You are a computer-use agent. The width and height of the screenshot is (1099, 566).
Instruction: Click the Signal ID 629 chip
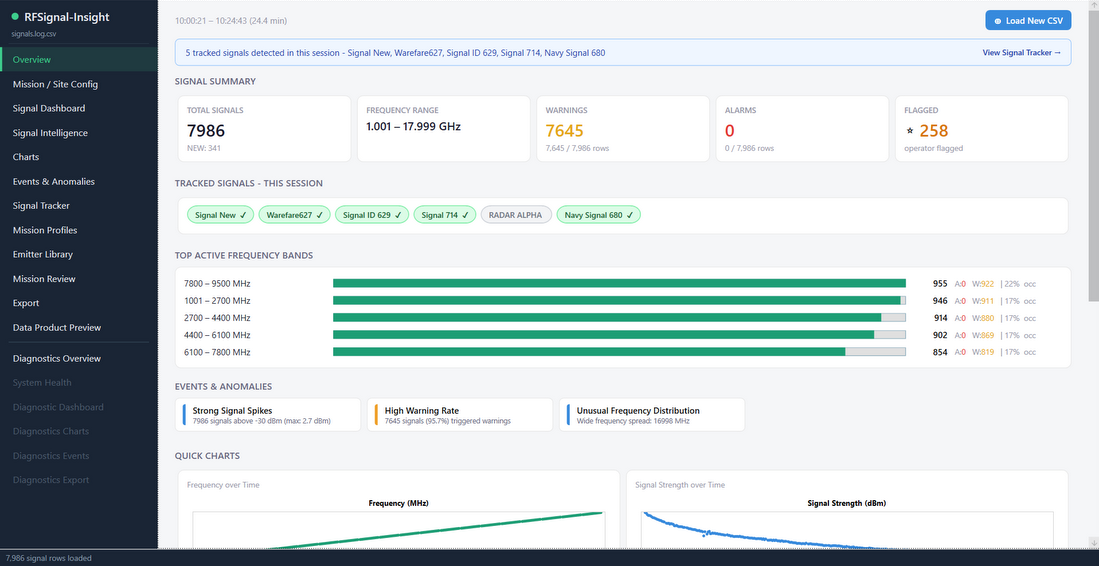(371, 215)
